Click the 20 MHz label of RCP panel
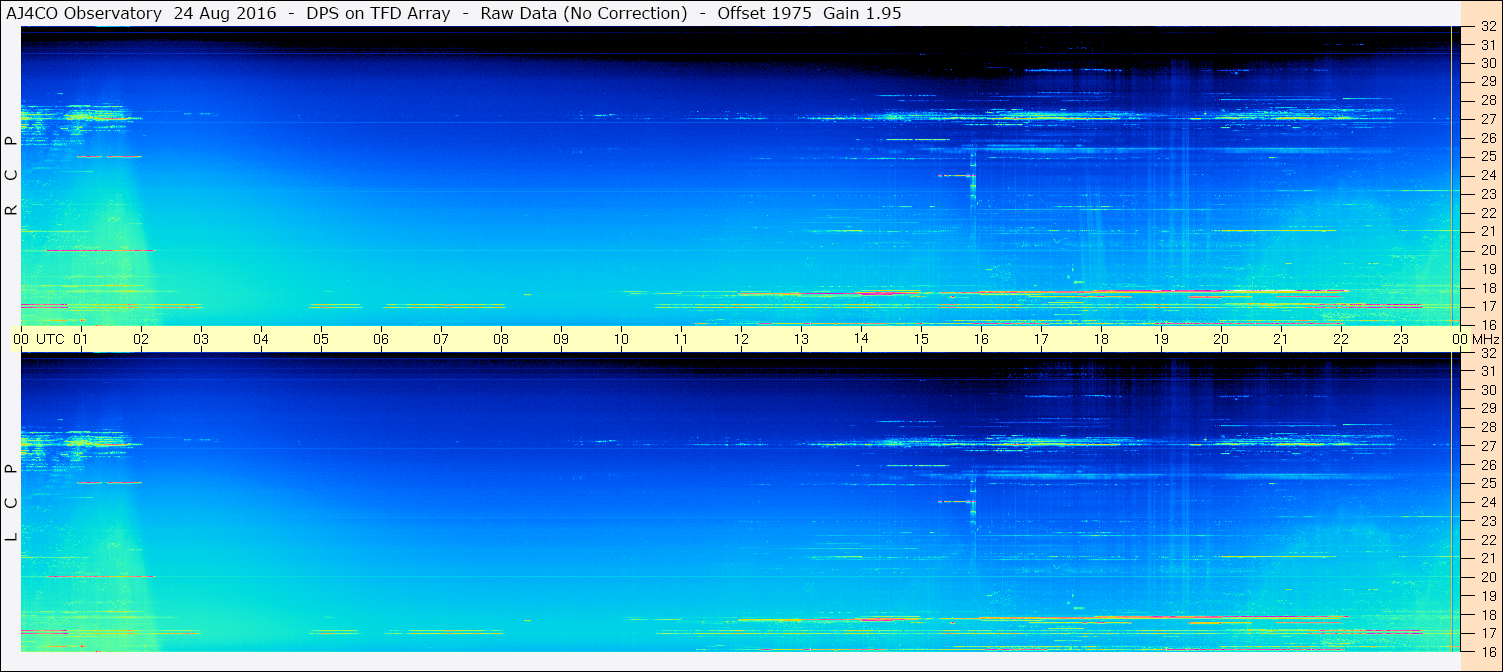1503x672 pixels. tap(1488, 250)
